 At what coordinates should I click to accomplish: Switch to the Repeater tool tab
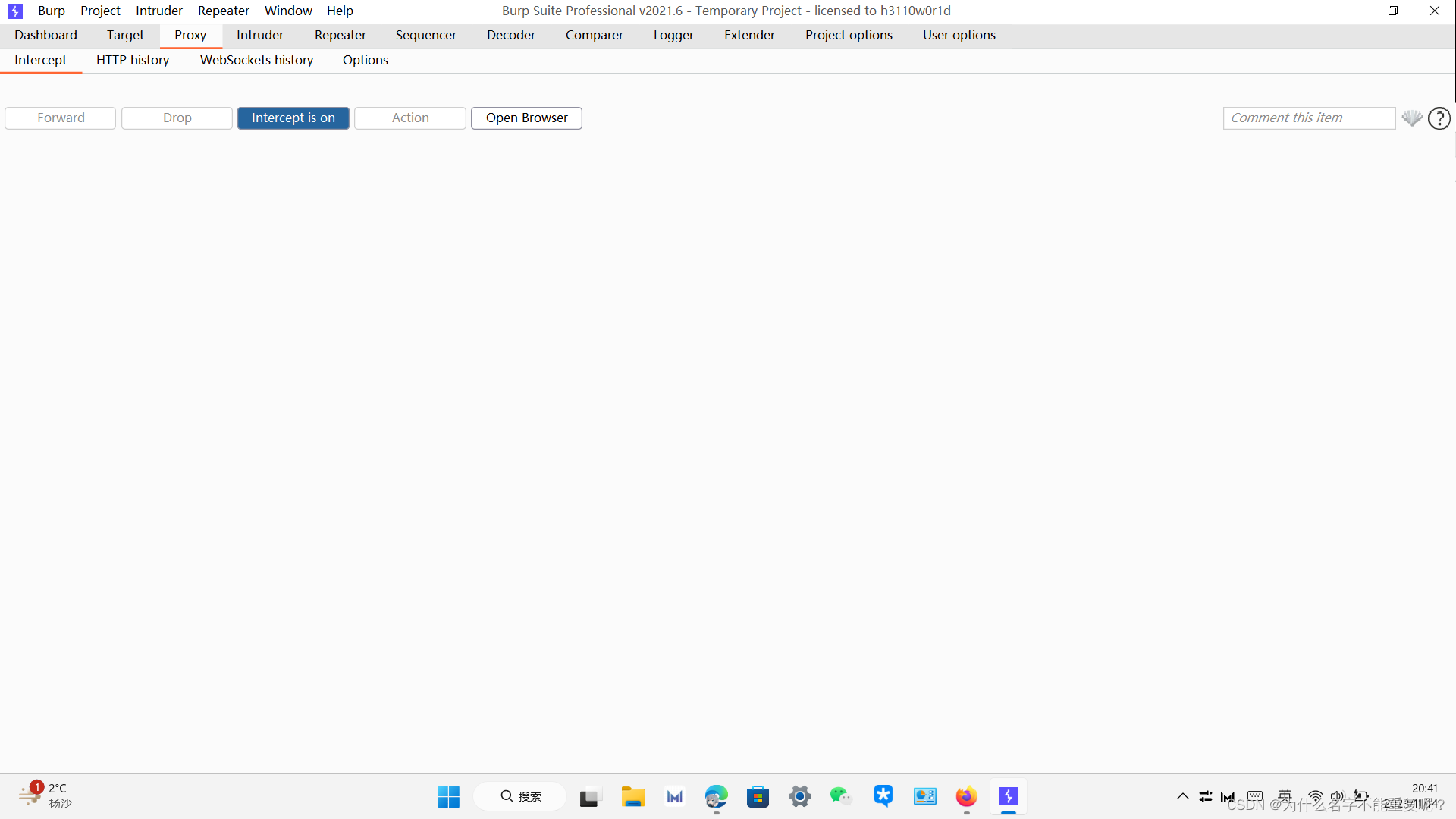340,36
